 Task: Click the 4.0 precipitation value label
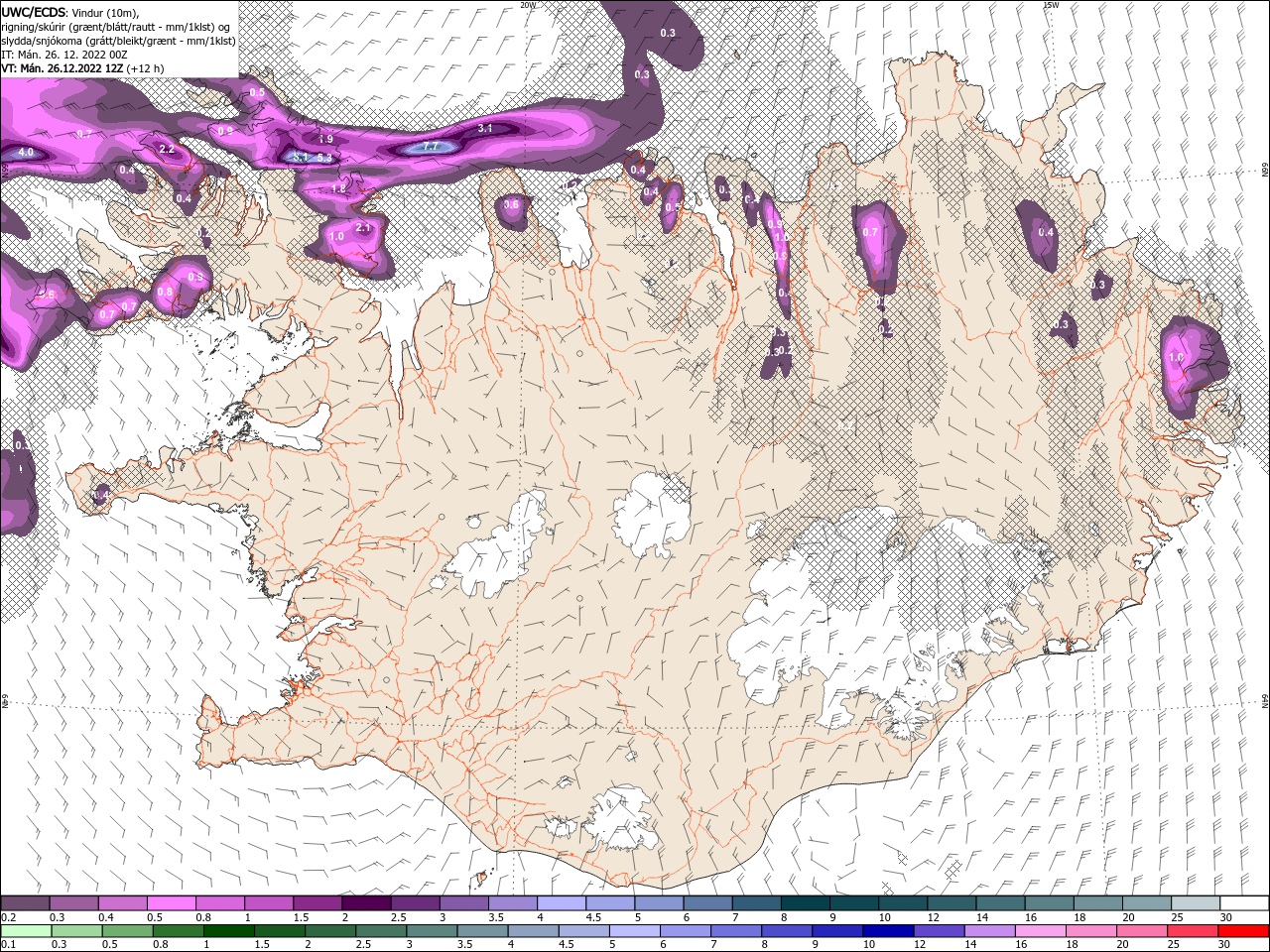tap(26, 153)
